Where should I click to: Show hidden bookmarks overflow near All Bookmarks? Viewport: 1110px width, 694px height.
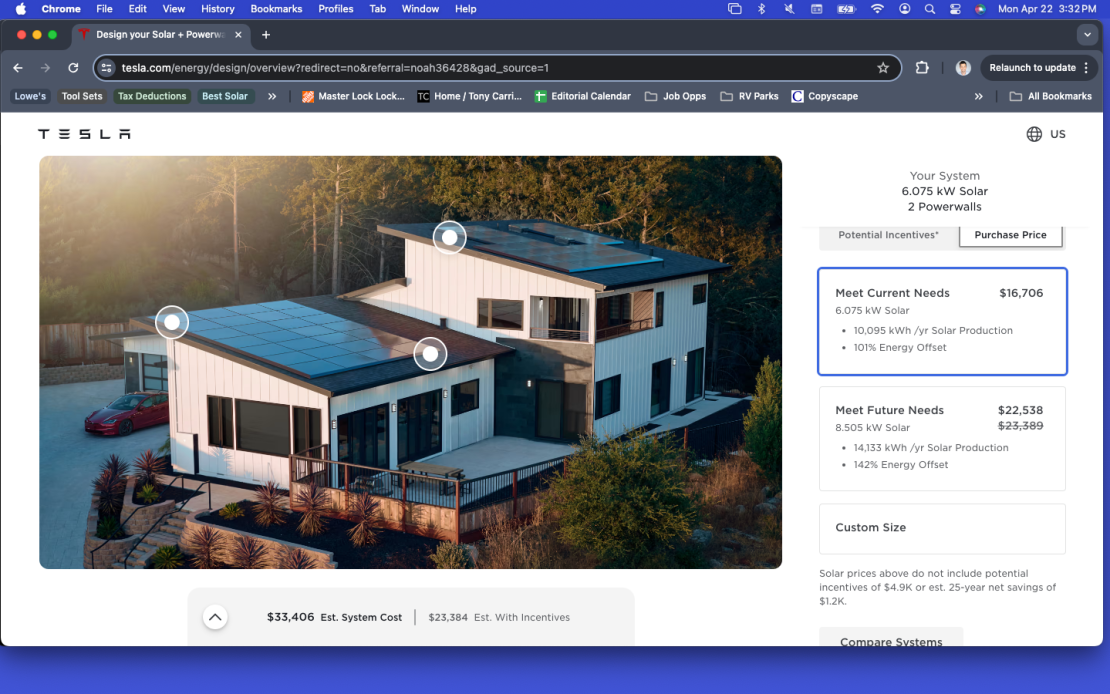click(978, 96)
